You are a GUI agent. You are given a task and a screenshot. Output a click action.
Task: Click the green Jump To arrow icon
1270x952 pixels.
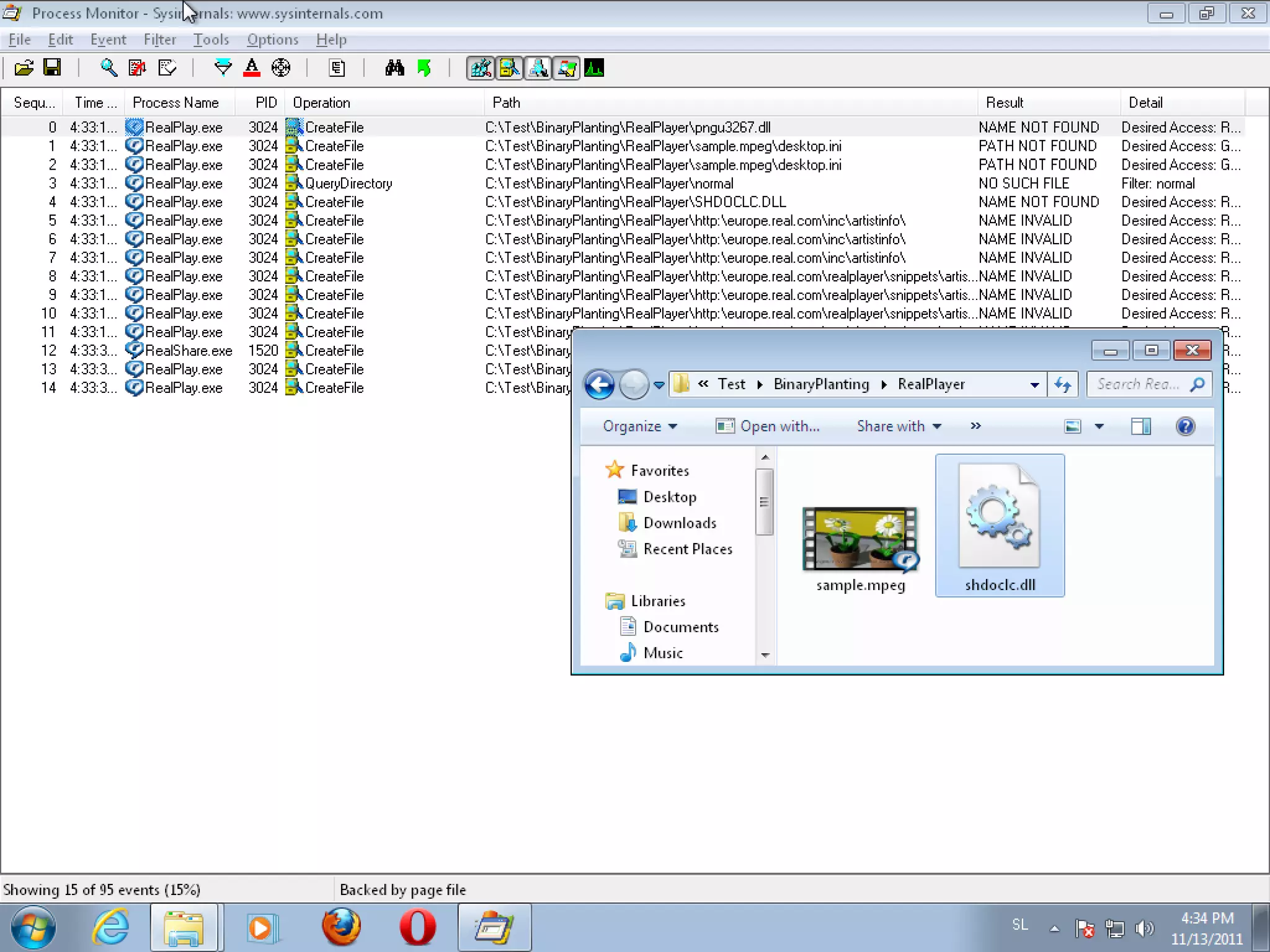(x=424, y=68)
